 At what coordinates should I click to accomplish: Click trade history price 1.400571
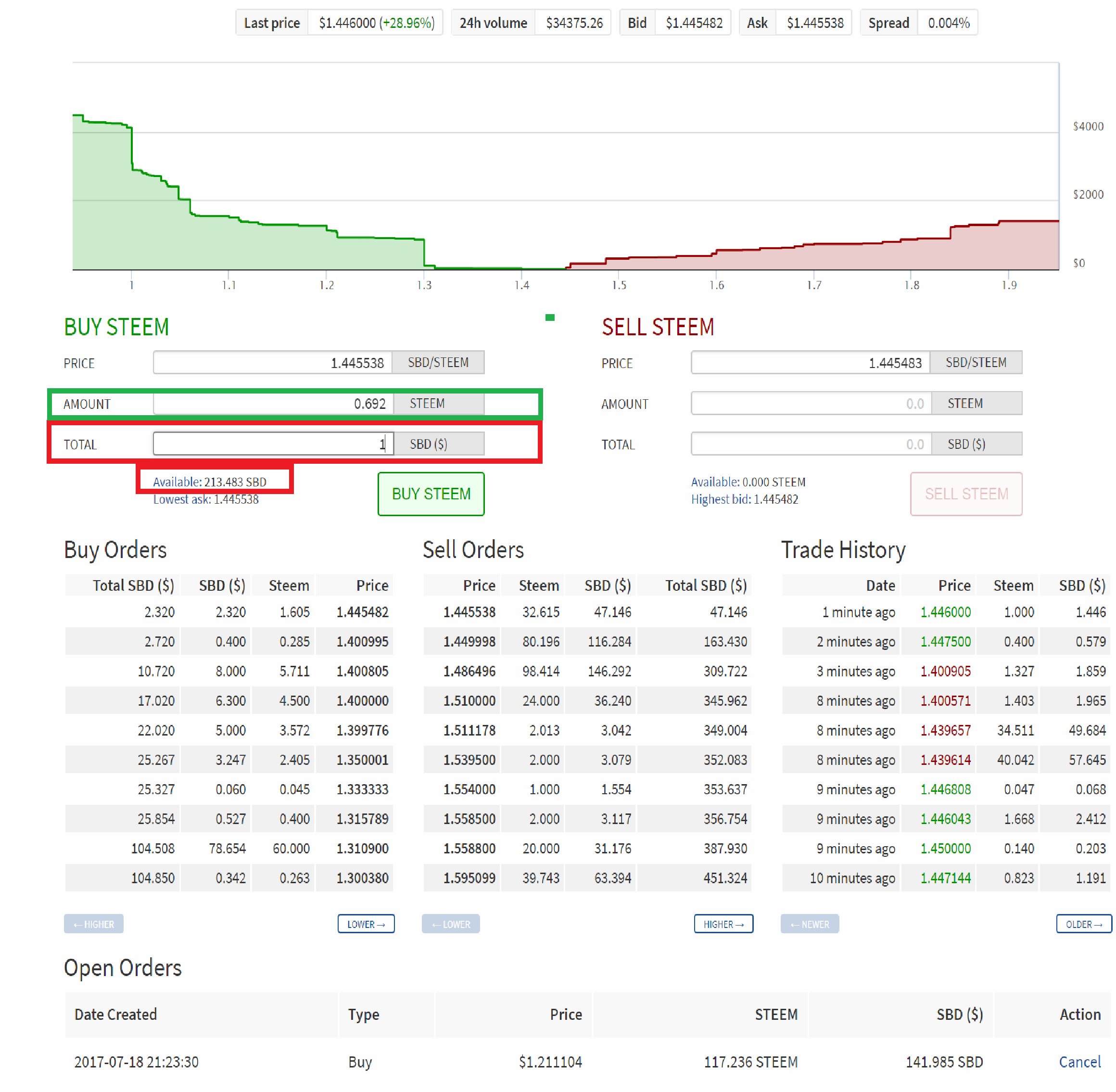pos(945,700)
